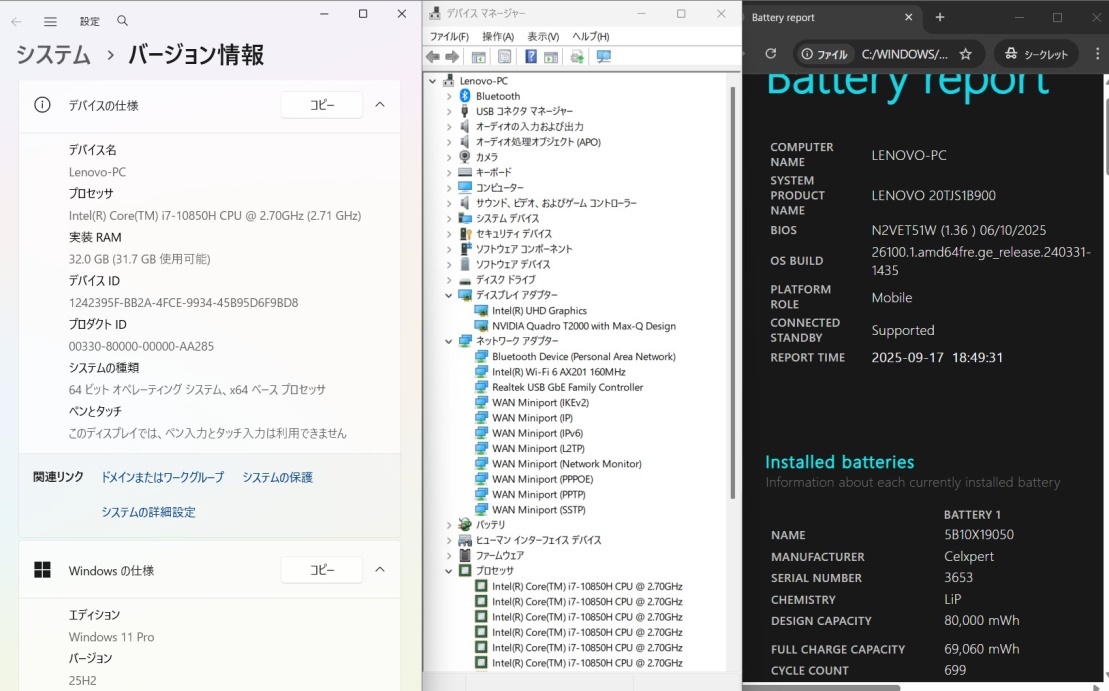This screenshot has height=691, width=1109.
Task: Expand the Bluetooth device category
Action: point(449,96)
